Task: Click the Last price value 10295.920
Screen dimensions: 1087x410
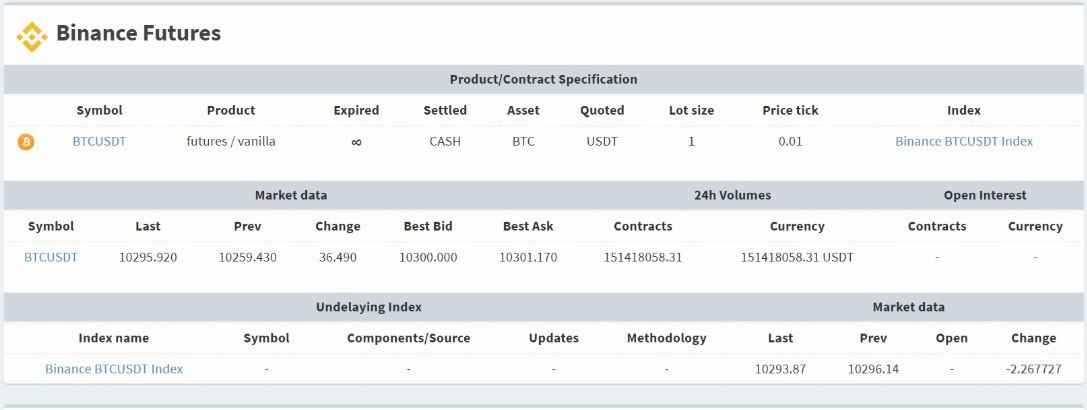Action: tap(148, 258)
